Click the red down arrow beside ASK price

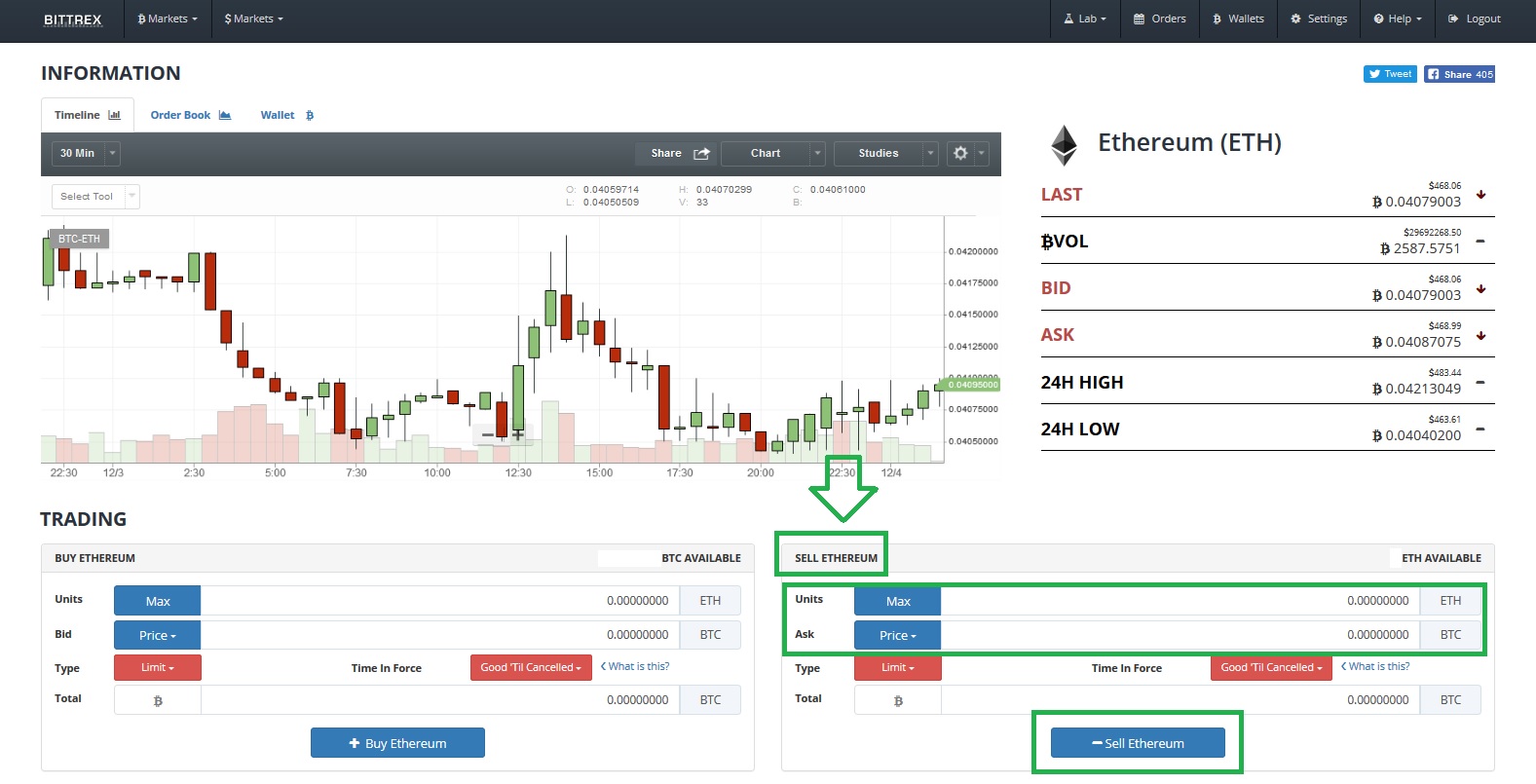click(1480, 336)
